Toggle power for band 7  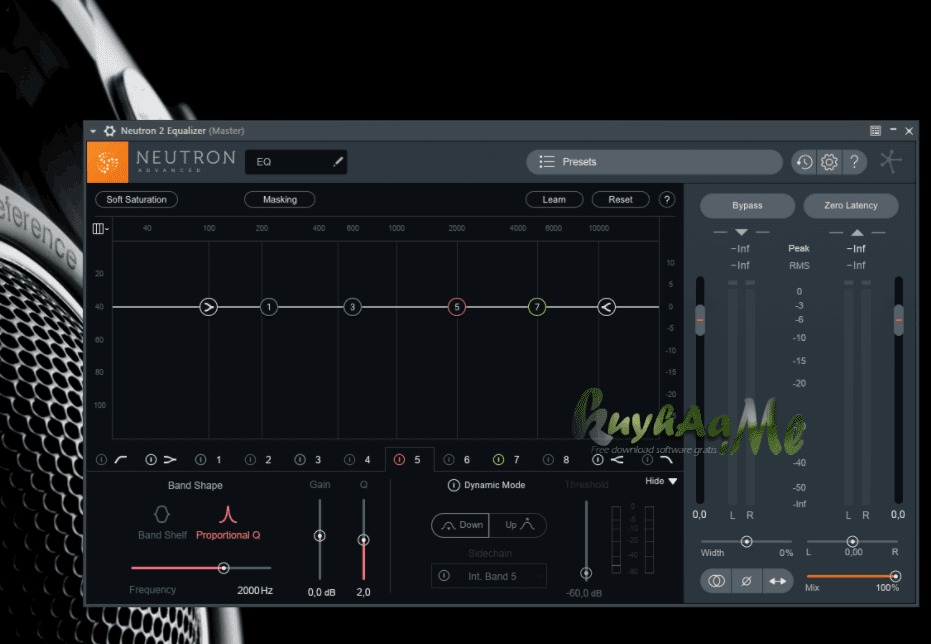(x=498, y=459)
